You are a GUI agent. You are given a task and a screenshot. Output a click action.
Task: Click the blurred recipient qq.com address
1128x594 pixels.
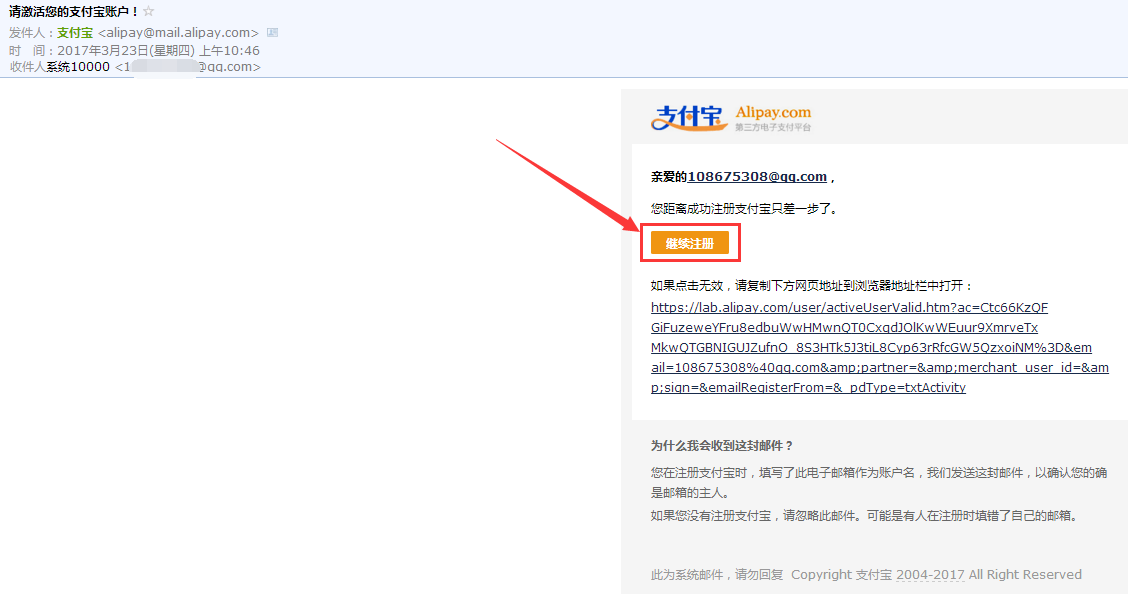[190, 67]
